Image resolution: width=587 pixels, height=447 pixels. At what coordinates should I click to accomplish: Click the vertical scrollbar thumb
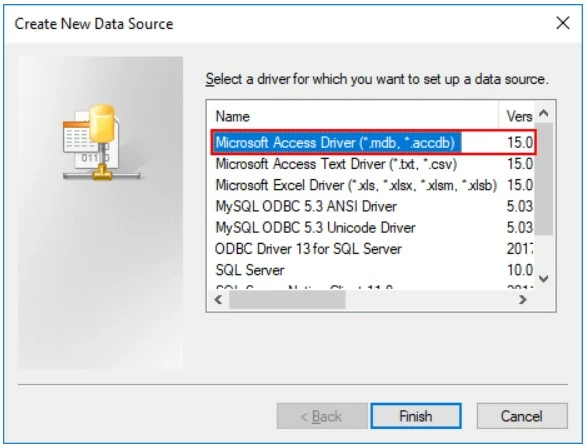[x=544, y=179]
